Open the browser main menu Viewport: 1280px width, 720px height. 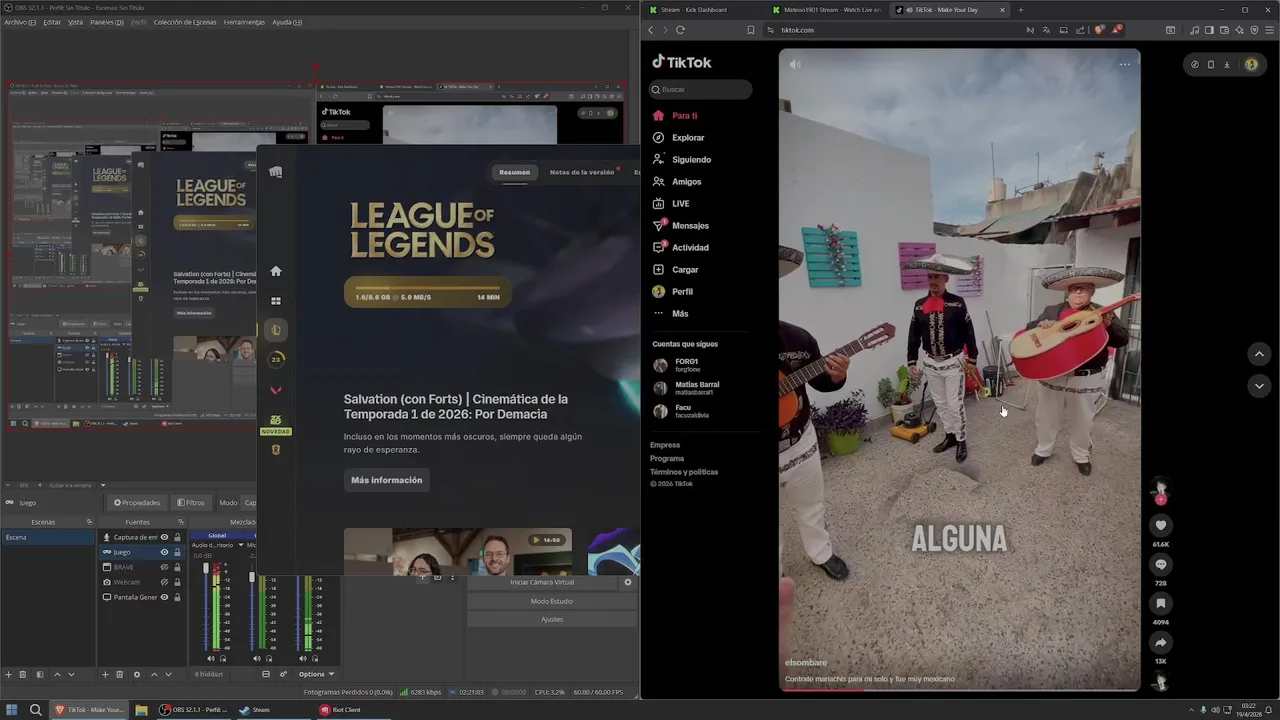coord(1268,30)
